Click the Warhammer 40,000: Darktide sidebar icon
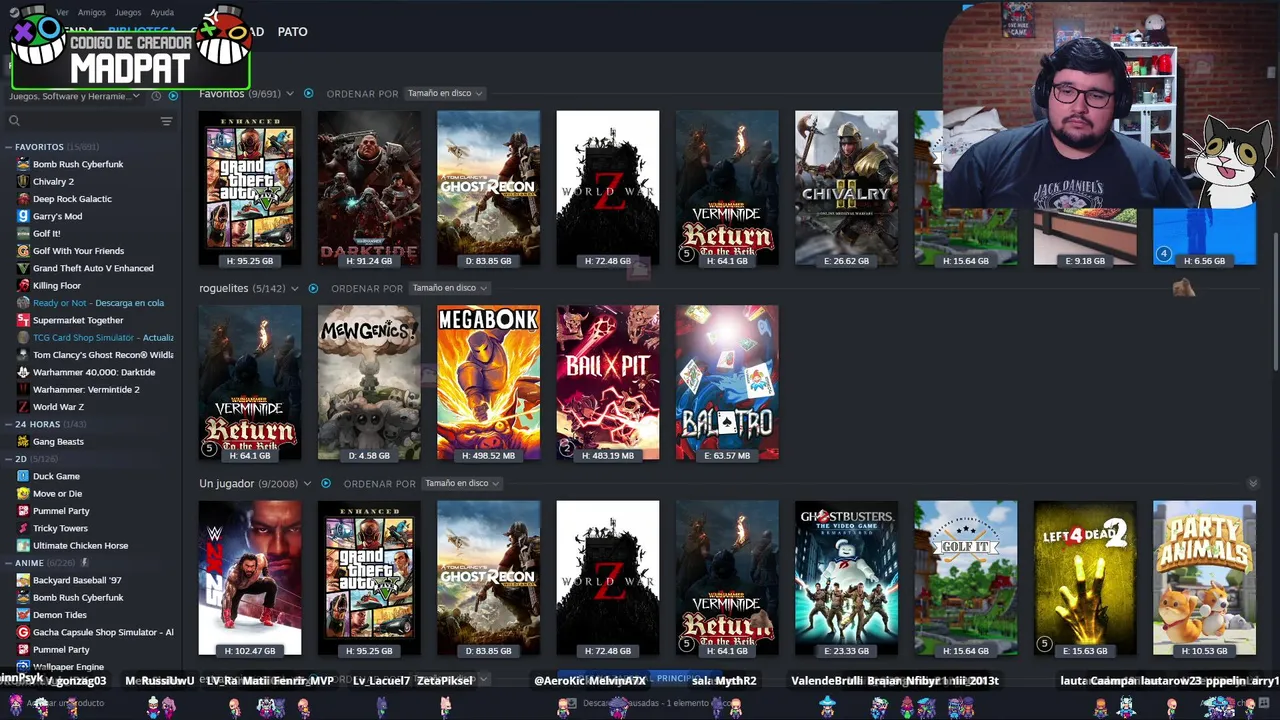This screenshot has height=720, width=1280. click(x=23, y=372)
